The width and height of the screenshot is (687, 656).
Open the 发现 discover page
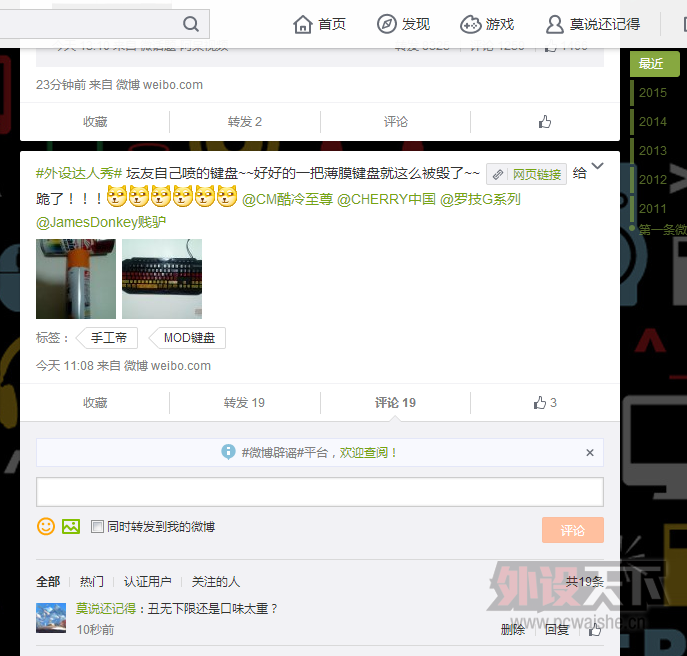click(404, 24)
